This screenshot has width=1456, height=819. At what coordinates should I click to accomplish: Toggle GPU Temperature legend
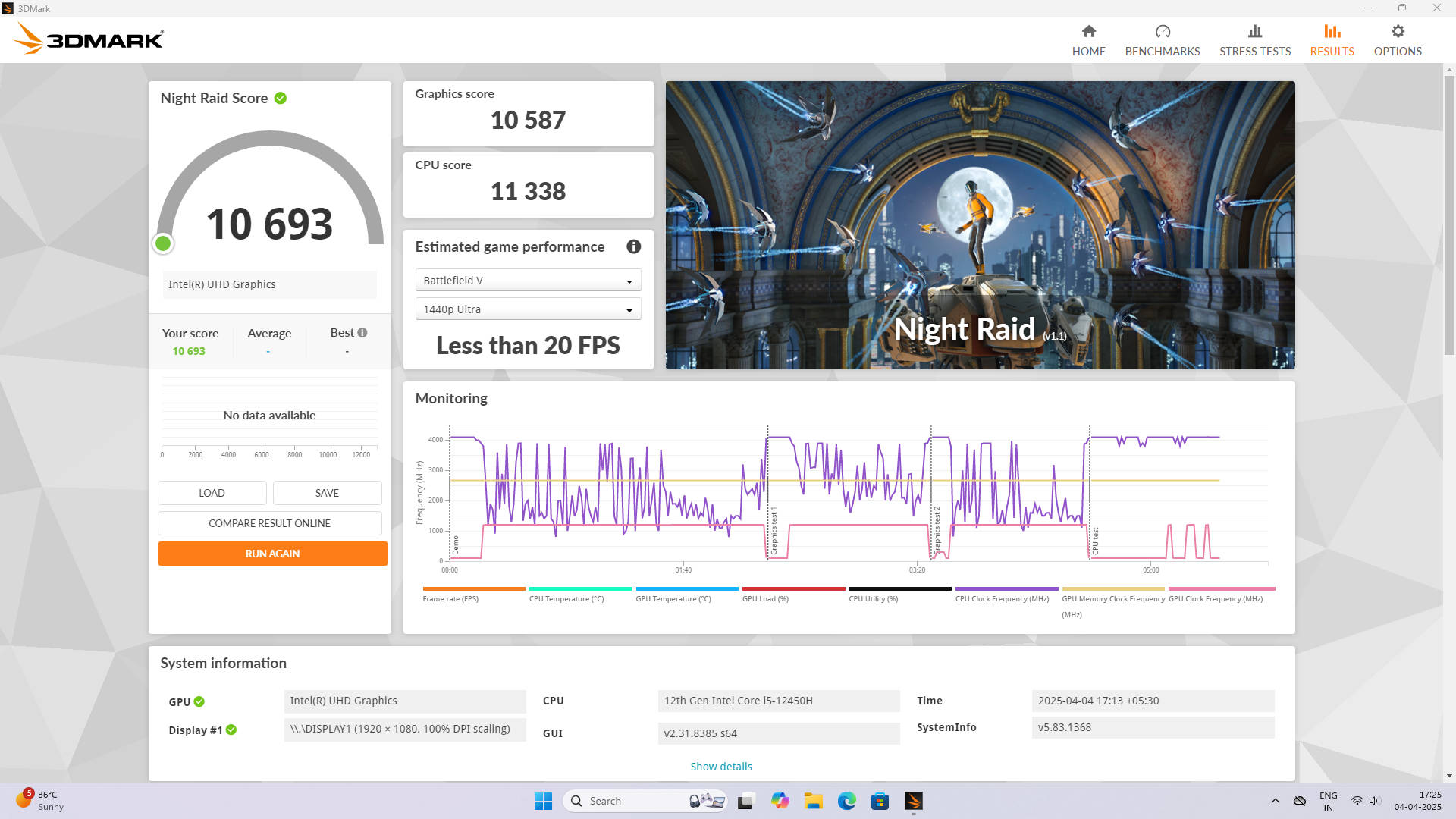[686, 595]
